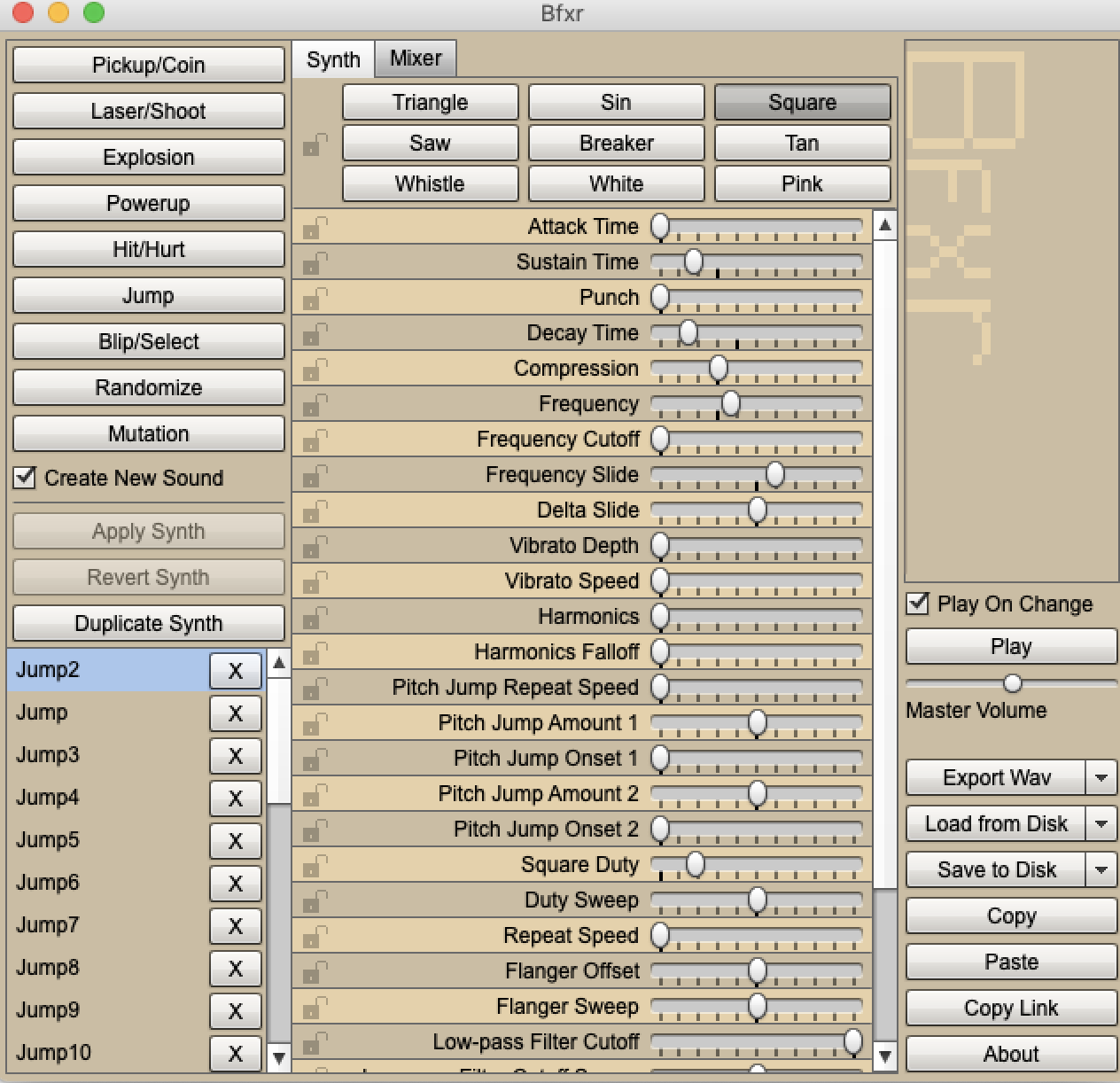Open the Export Wav dropdown arrow
1120x1083 pixels.
(x=1101, y=777)
